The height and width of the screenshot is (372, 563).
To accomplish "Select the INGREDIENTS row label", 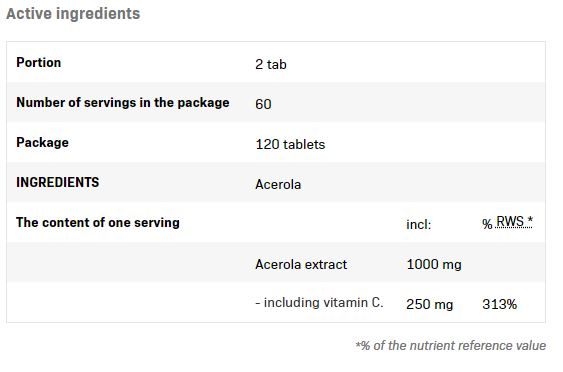I will point(57,182).
